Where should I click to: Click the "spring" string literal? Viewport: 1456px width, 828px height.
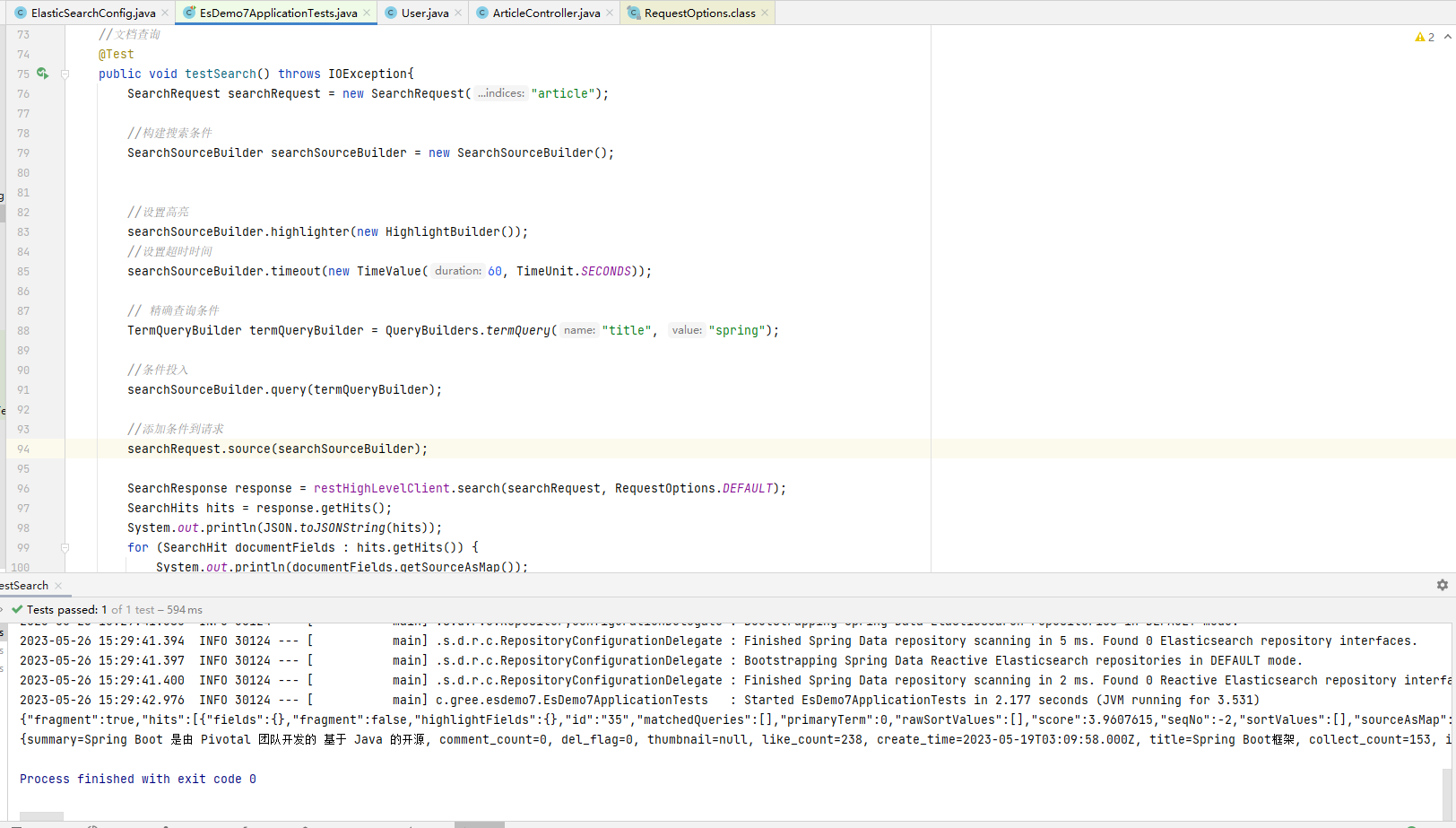click(737, 330)
